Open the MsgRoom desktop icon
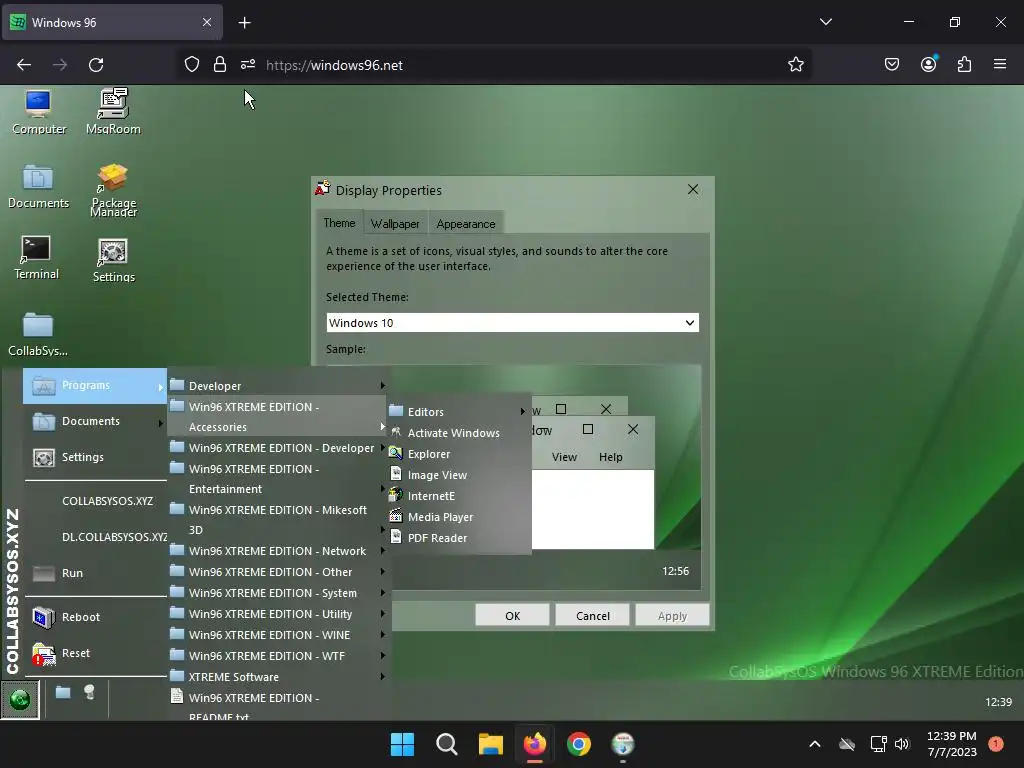Viewport: 1024px width, 768px height. click(113, 112)
